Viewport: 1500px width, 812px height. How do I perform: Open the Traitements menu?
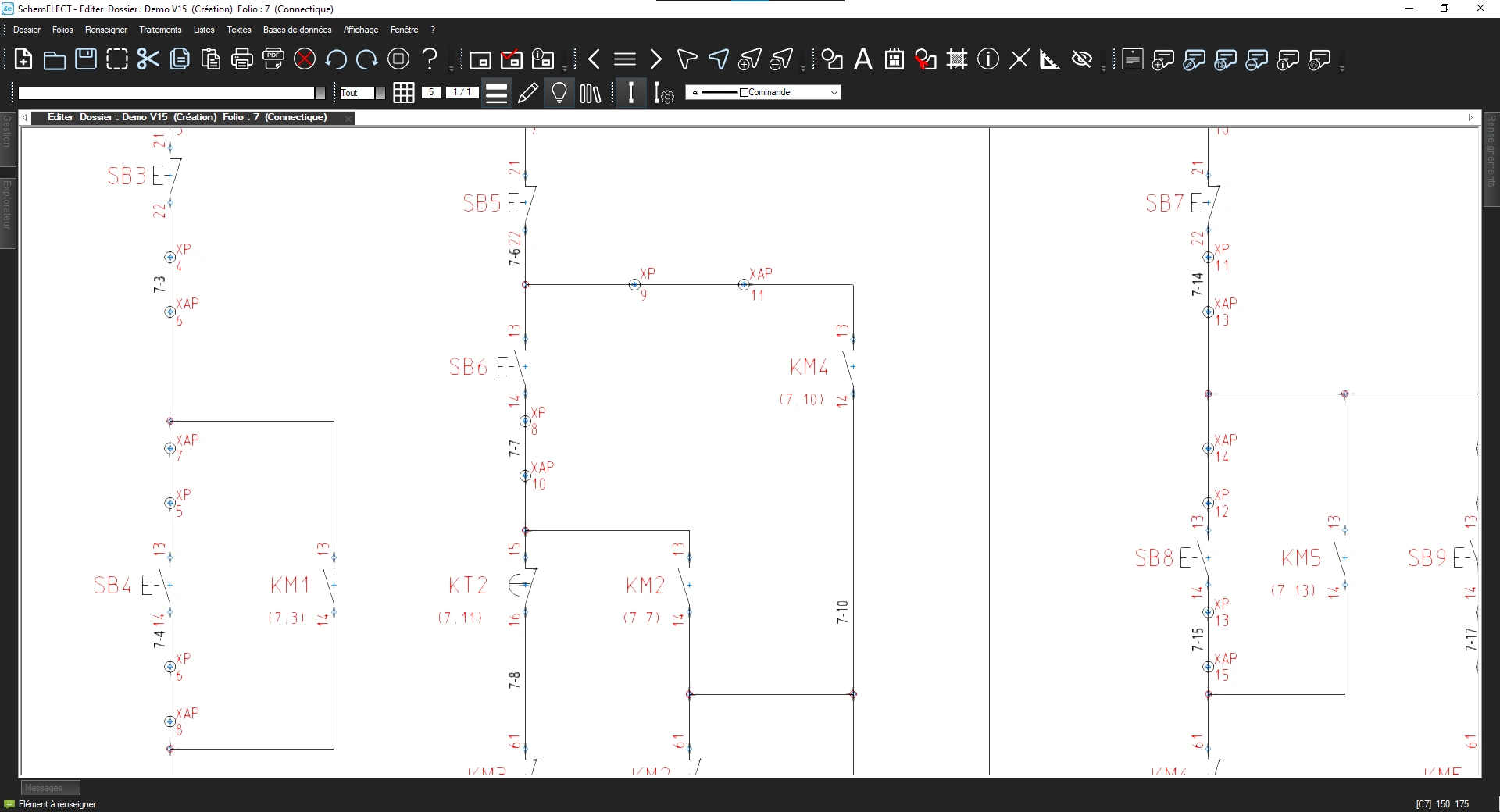(x=160, y=30)
